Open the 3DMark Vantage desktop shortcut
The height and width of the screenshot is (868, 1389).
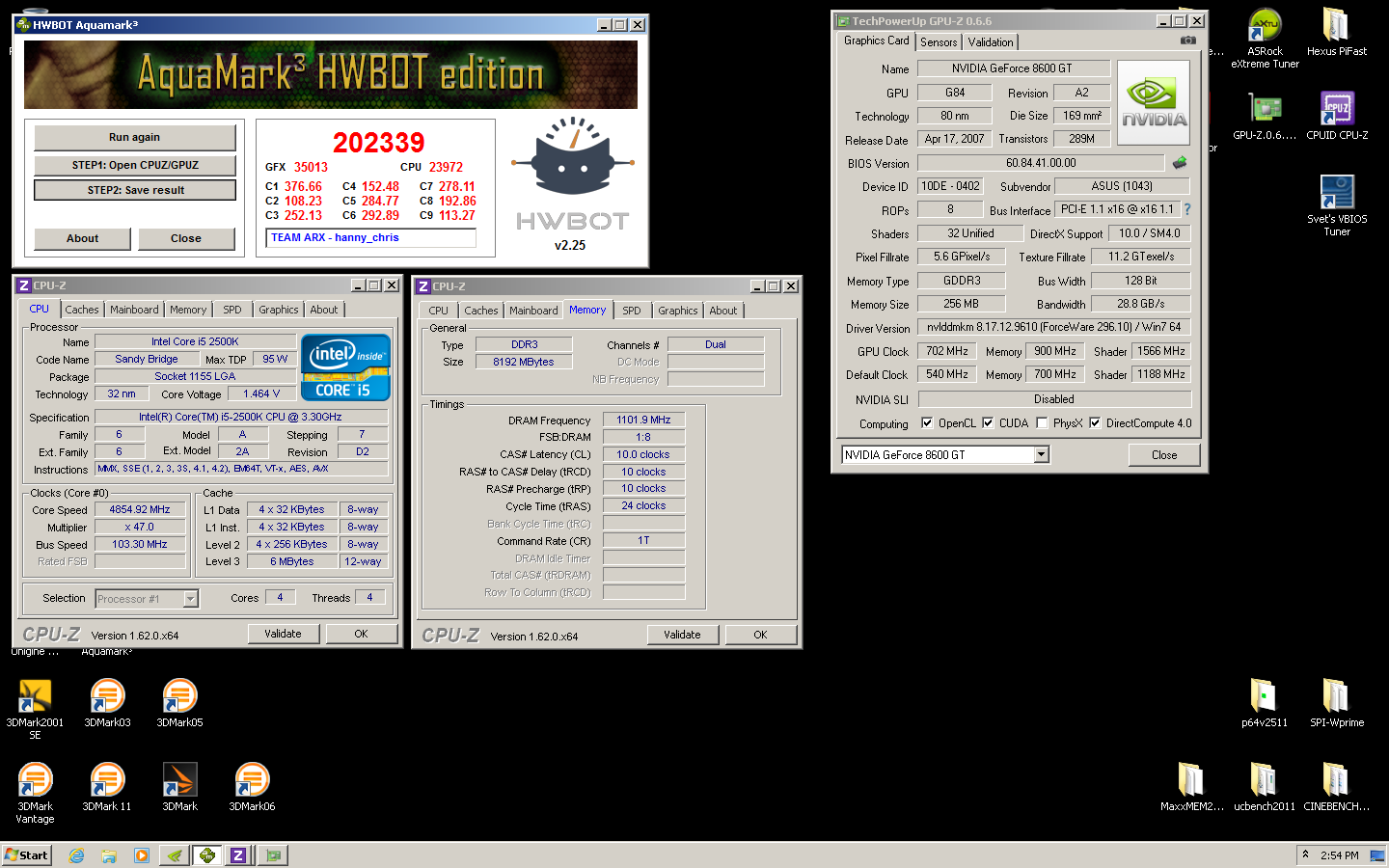click(x=35, y=791)
